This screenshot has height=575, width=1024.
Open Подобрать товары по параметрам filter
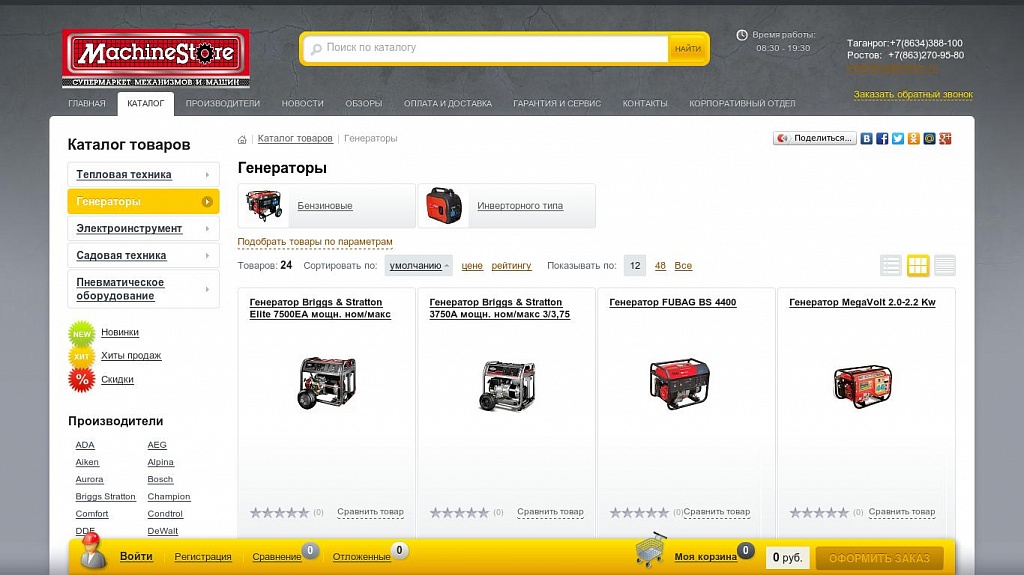[x=315, y=242]
